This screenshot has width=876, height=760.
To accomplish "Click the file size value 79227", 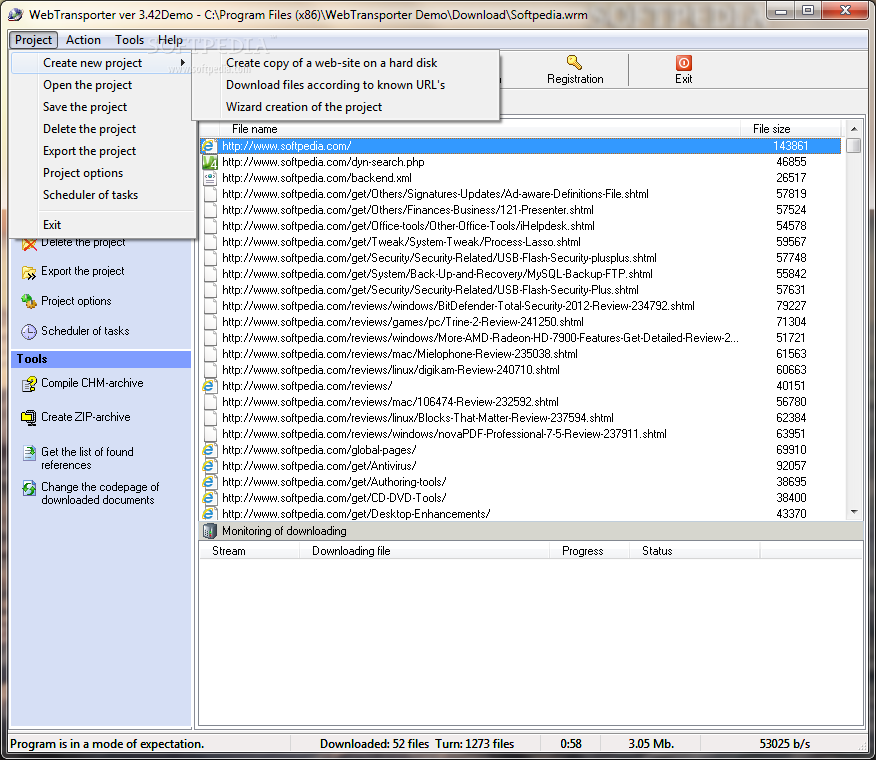I will (x=791, y=306).
